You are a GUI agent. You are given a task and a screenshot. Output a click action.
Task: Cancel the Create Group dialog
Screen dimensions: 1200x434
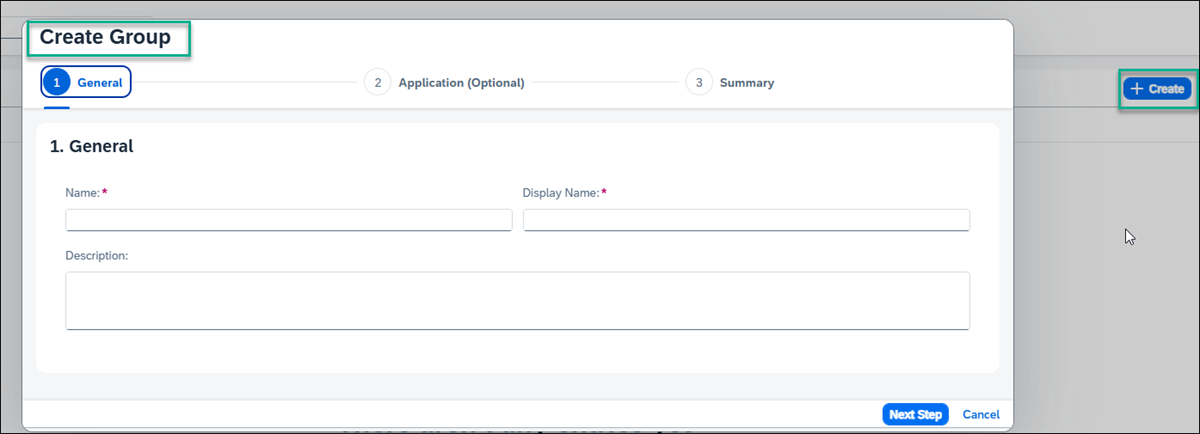(x=980, y=415)
